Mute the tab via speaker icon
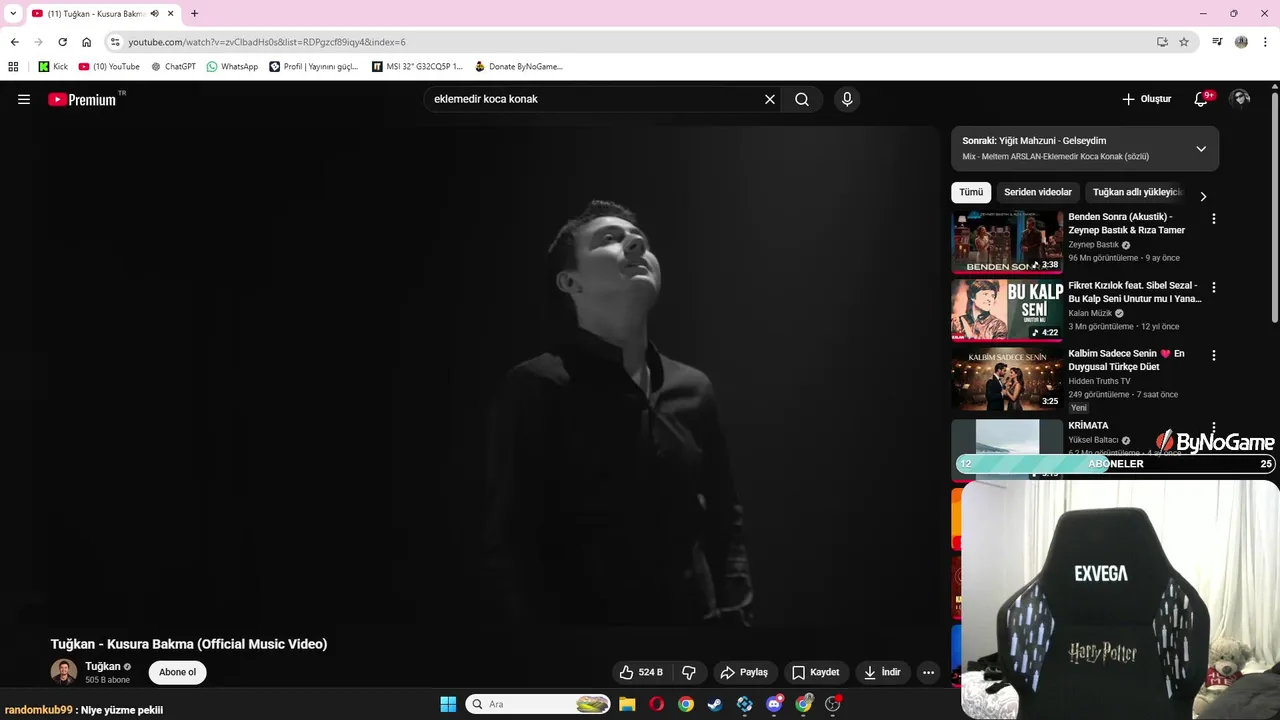 pyautogui.click(x=155, y=13)
